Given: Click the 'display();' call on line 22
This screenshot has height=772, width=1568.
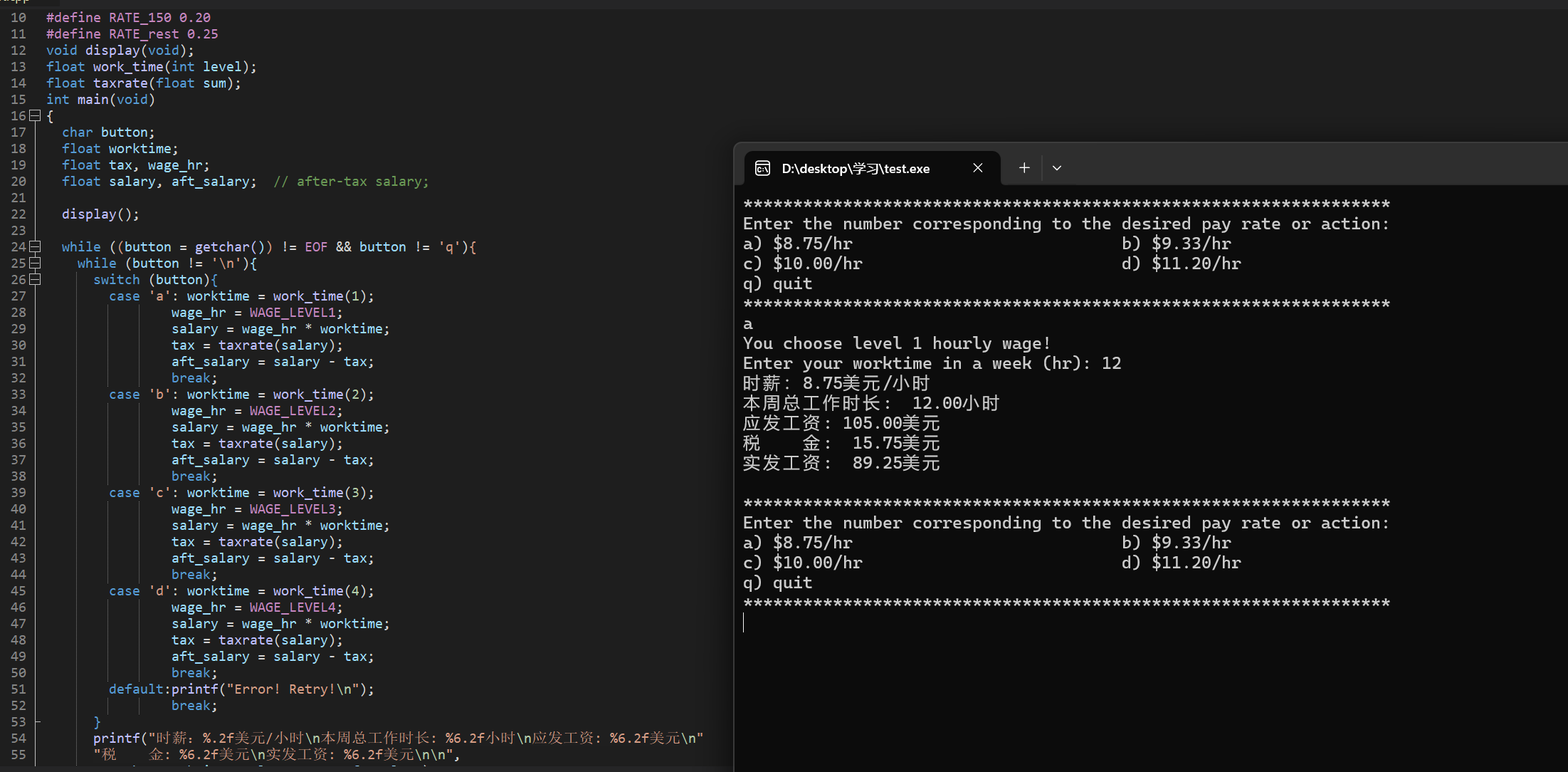Looking at the screenshot, I should tap(100, 214).
